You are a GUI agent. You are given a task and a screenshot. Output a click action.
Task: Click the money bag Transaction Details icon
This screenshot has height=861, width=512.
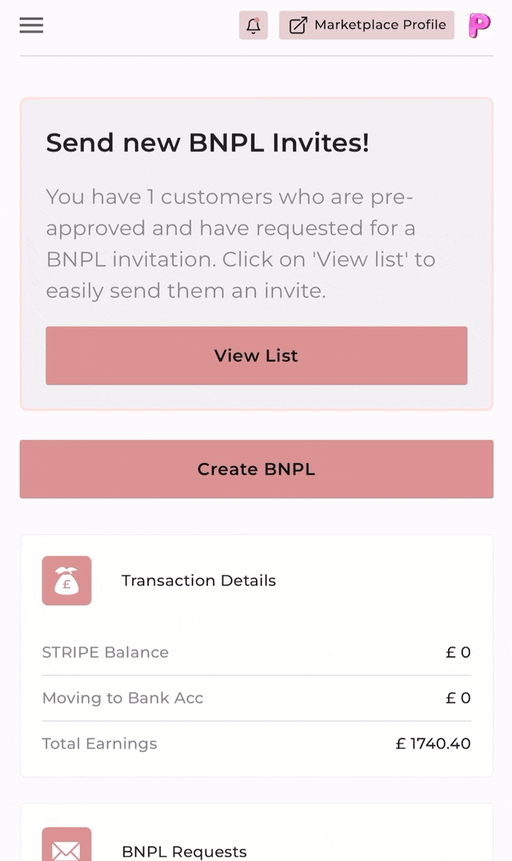[x=66, y=580]
